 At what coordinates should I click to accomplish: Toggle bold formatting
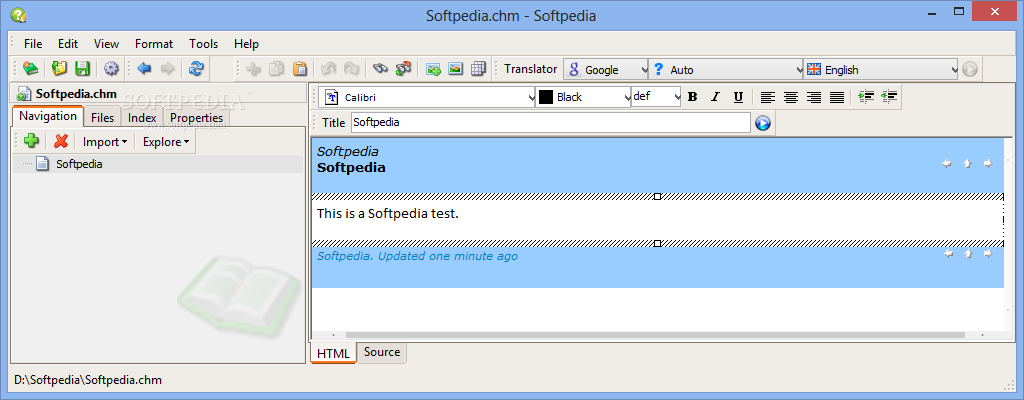click(693, 97)
